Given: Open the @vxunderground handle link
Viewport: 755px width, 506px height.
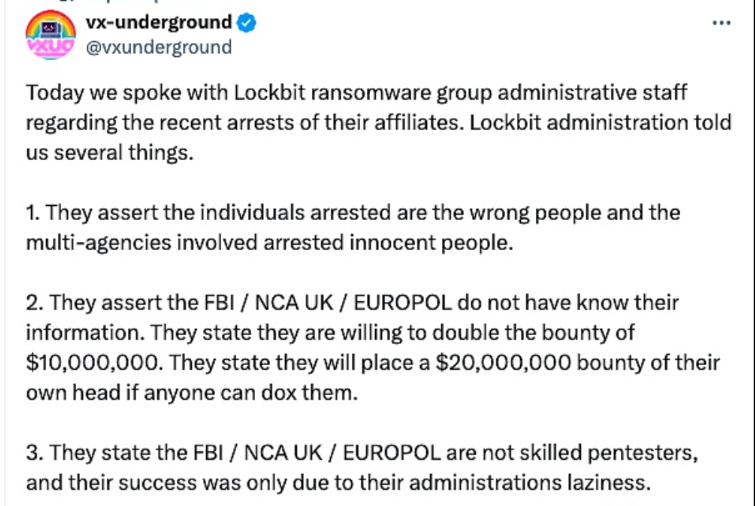Looking at the screenshot, I should click(x=161, y=47).
